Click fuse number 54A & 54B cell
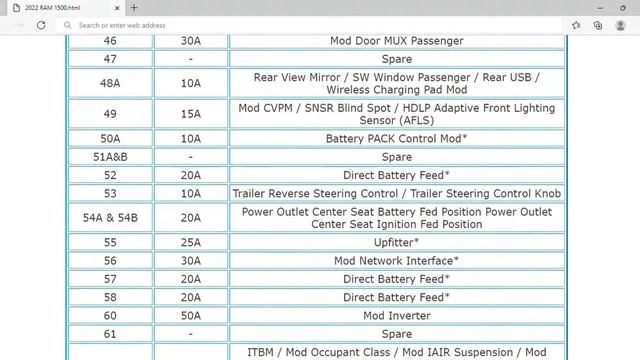Screen dimensions: 640x360 coord(110,218)
